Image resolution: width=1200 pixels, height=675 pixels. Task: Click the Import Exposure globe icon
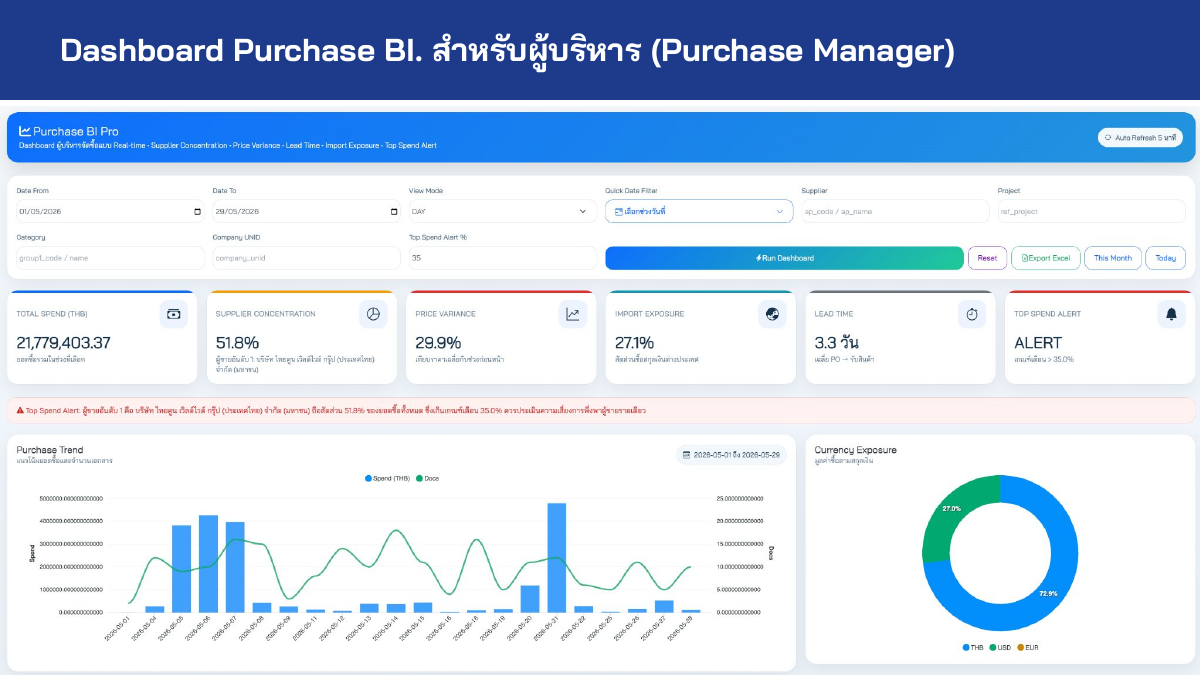[772, 314]
